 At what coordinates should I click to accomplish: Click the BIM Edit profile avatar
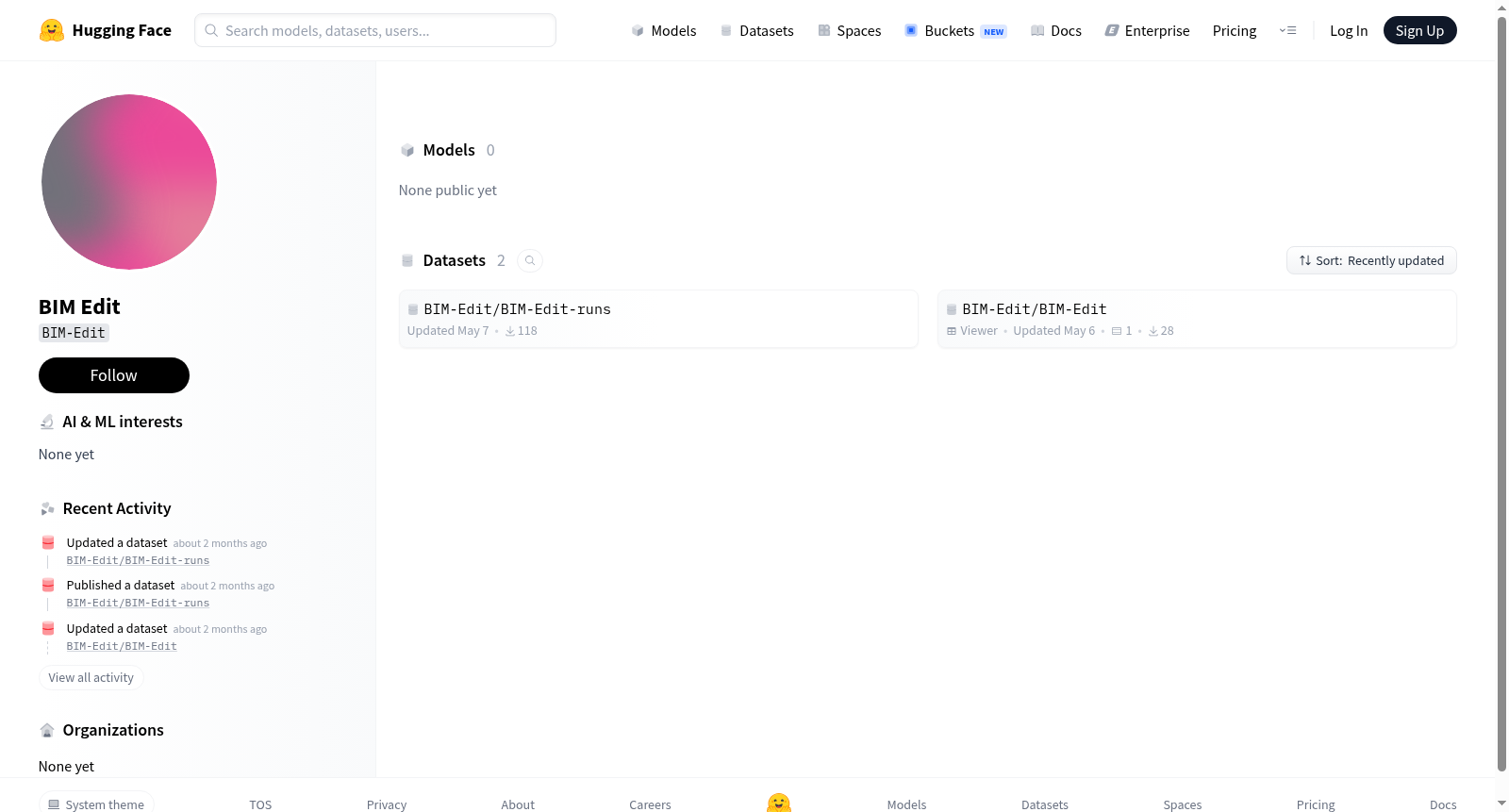point(129,182)
